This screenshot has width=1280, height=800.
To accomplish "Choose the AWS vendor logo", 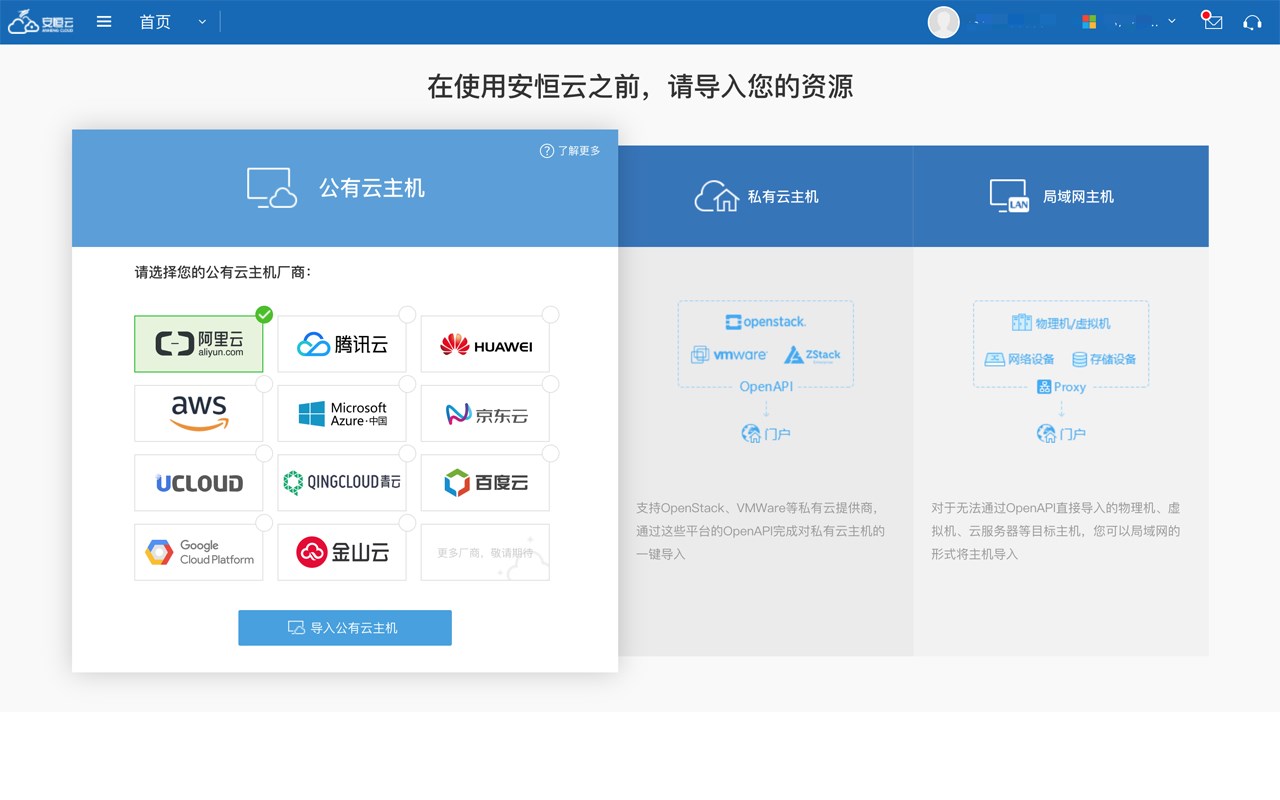I will (x=199, y=413).
